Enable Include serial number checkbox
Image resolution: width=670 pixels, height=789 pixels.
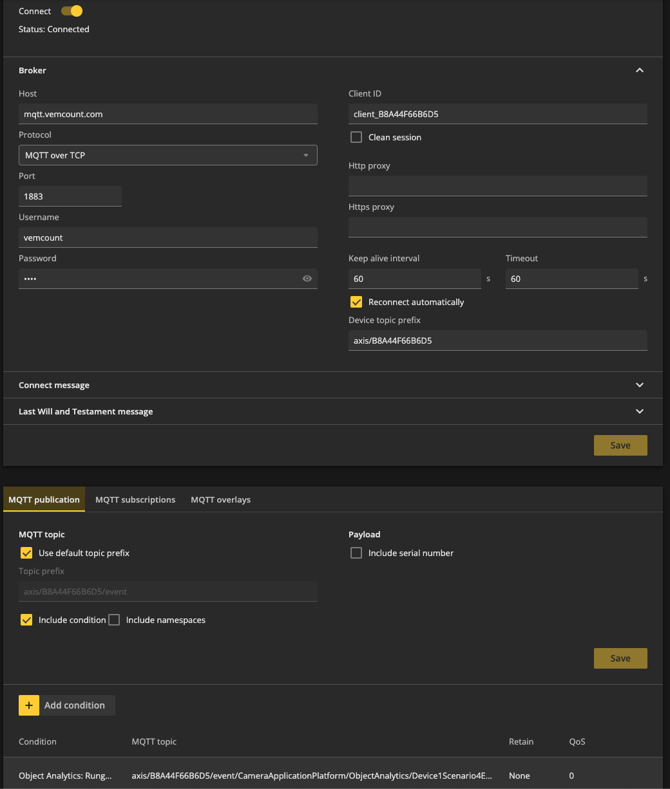[x=356, y=553]
